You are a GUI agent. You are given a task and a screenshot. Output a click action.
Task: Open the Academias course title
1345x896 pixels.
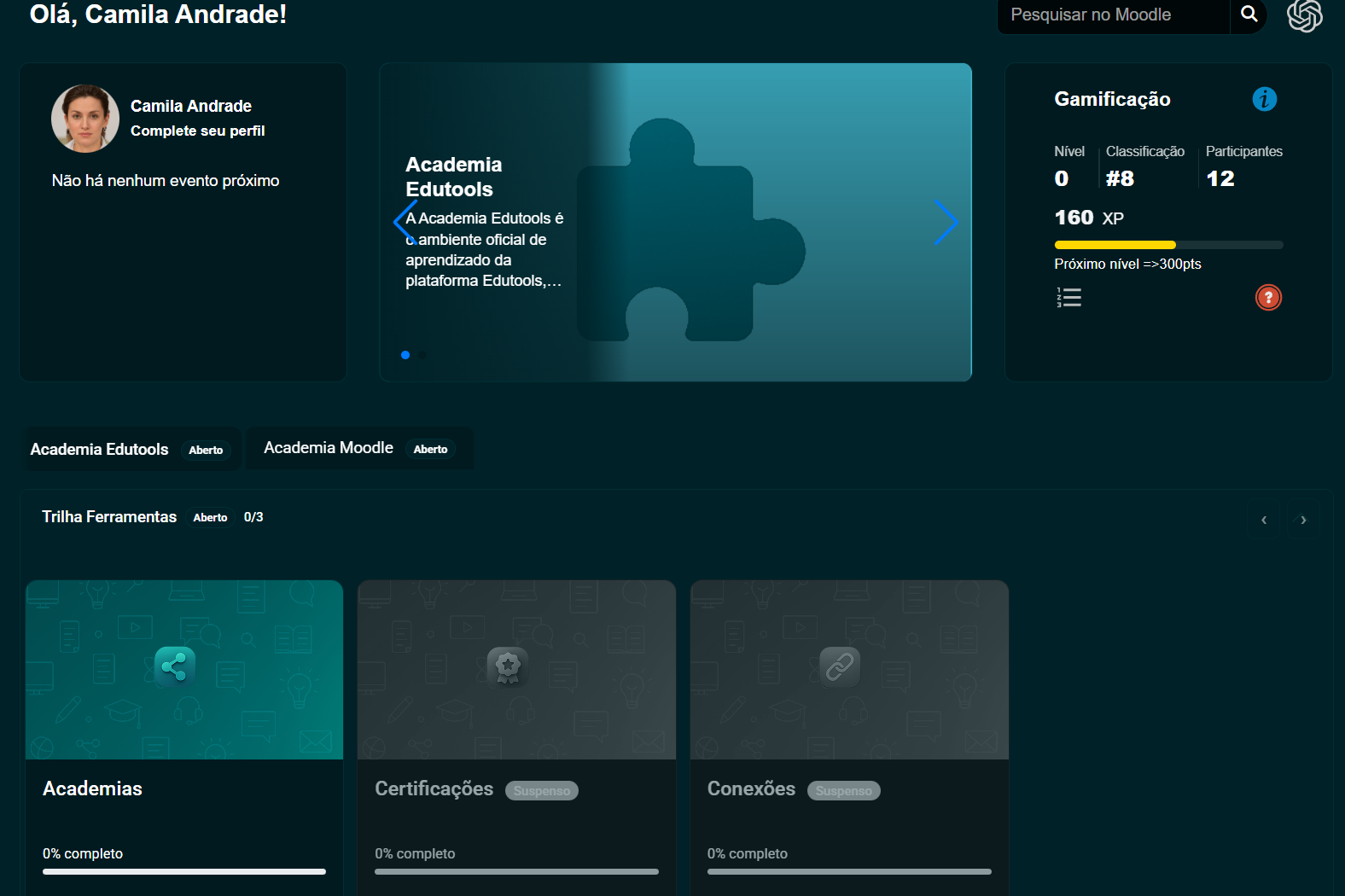pyautogui.click(x=92, y=788)
